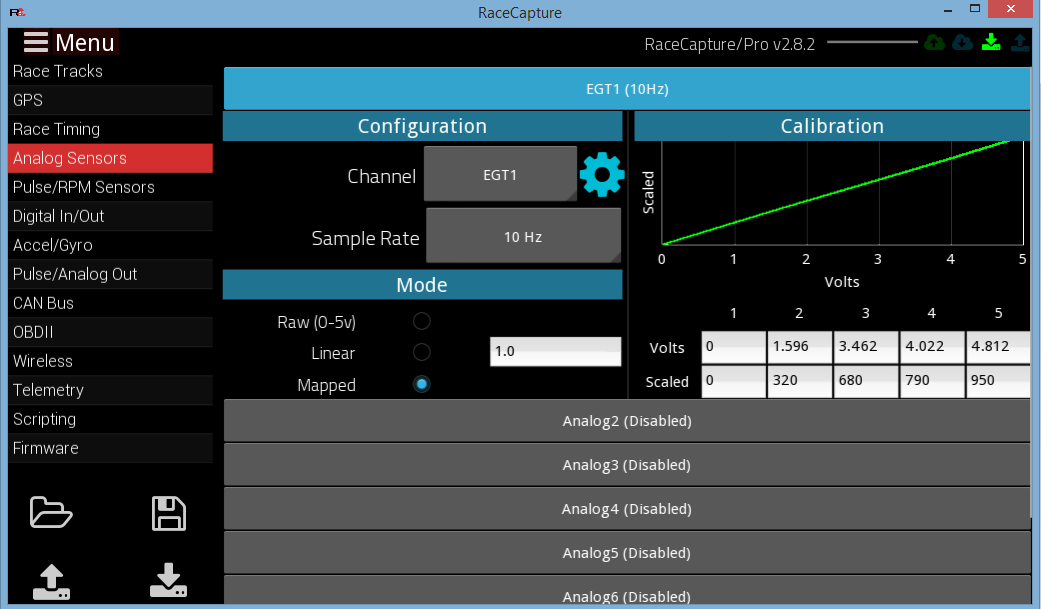Minimize the RaceCapture window
This screenshot has width=1041, height=609.
pos(948,10)
